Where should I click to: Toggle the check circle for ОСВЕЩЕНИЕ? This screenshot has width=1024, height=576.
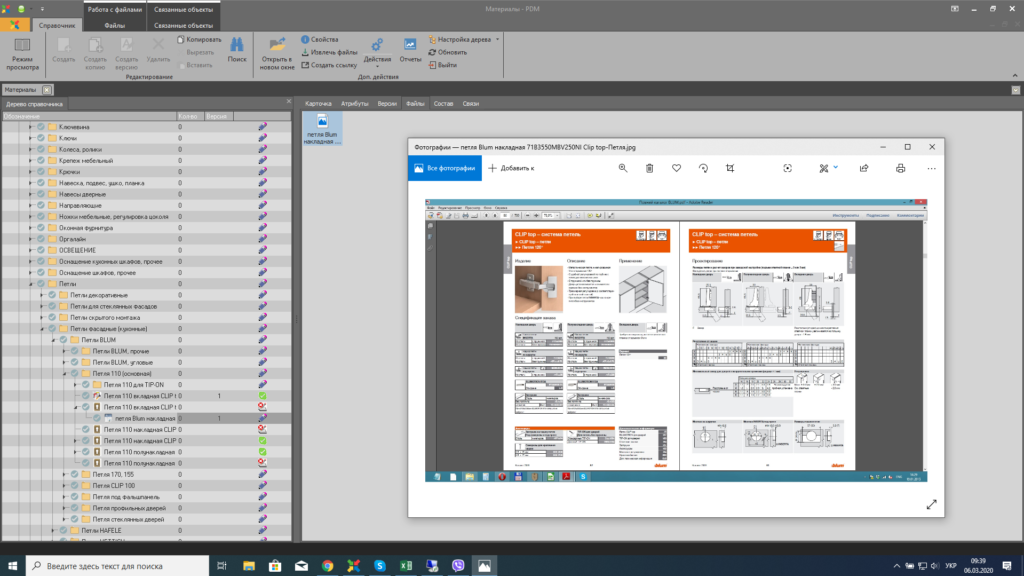coord(41,250)
